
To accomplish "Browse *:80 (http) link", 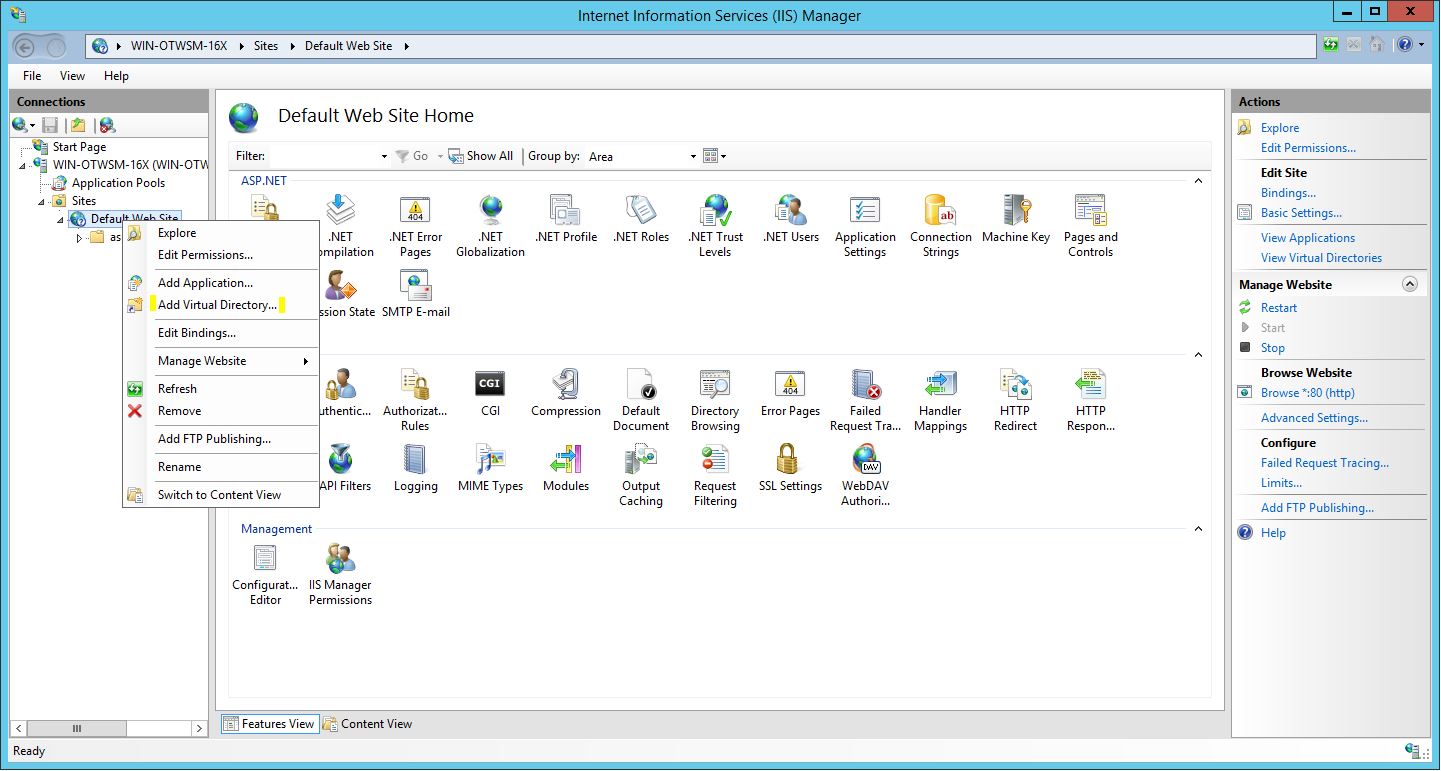I will coord(1308,393).
